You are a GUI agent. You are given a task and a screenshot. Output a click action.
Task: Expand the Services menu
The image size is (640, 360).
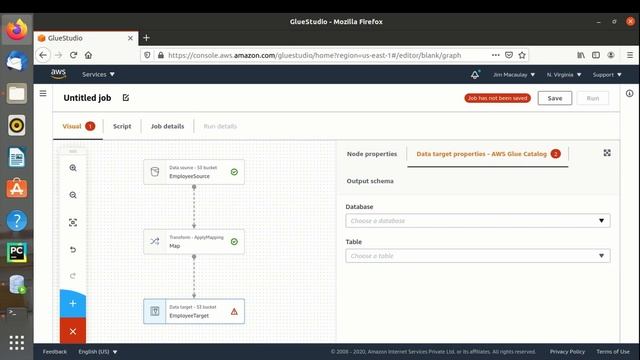pyautogui.click(x=98, y=74)
